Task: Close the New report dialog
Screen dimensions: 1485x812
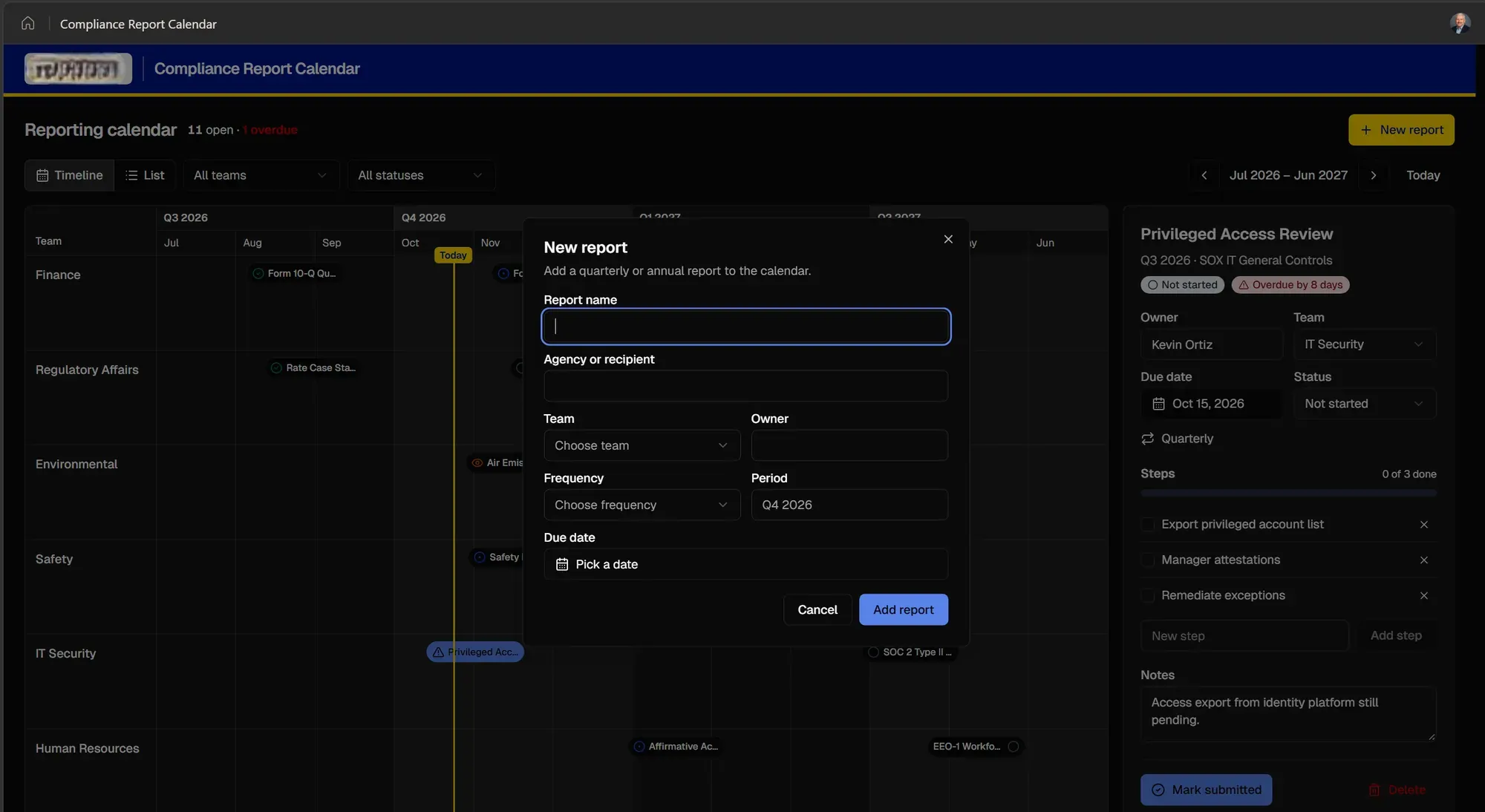Action: click(948, 239)
